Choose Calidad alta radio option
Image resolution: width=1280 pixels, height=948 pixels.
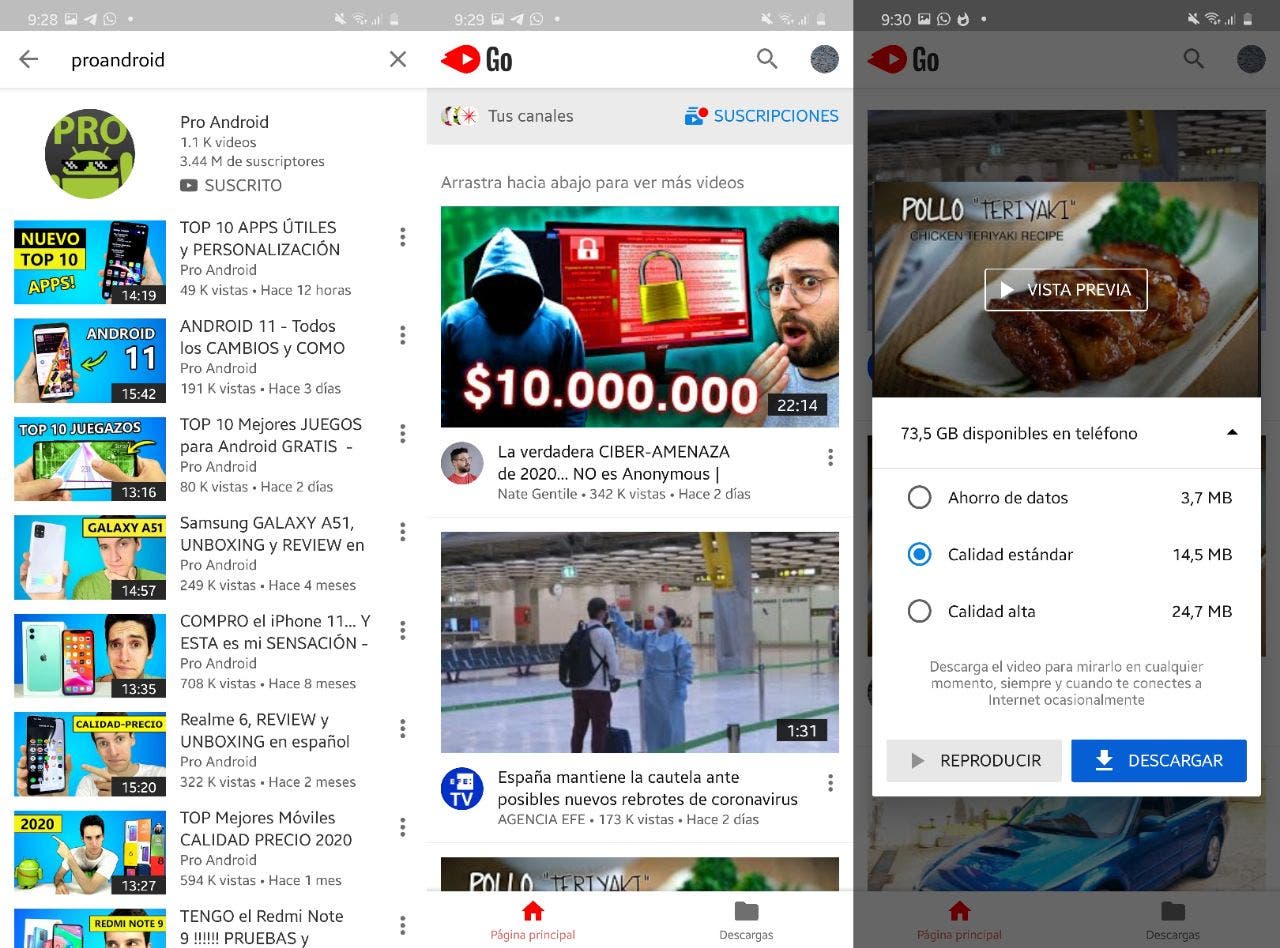[919, 612]
